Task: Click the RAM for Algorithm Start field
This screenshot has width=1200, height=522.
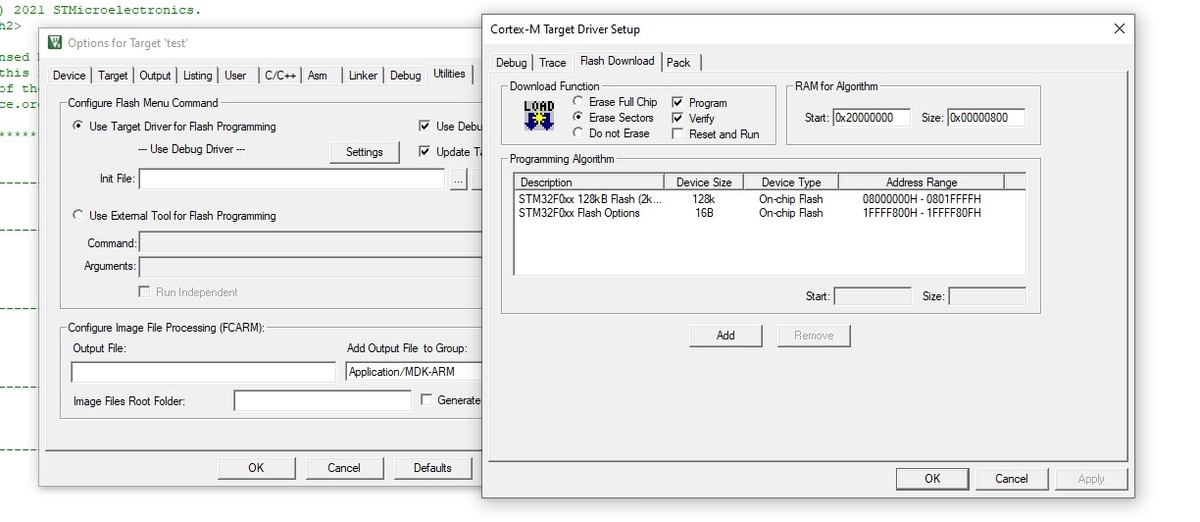Action: tap(870, 118)
